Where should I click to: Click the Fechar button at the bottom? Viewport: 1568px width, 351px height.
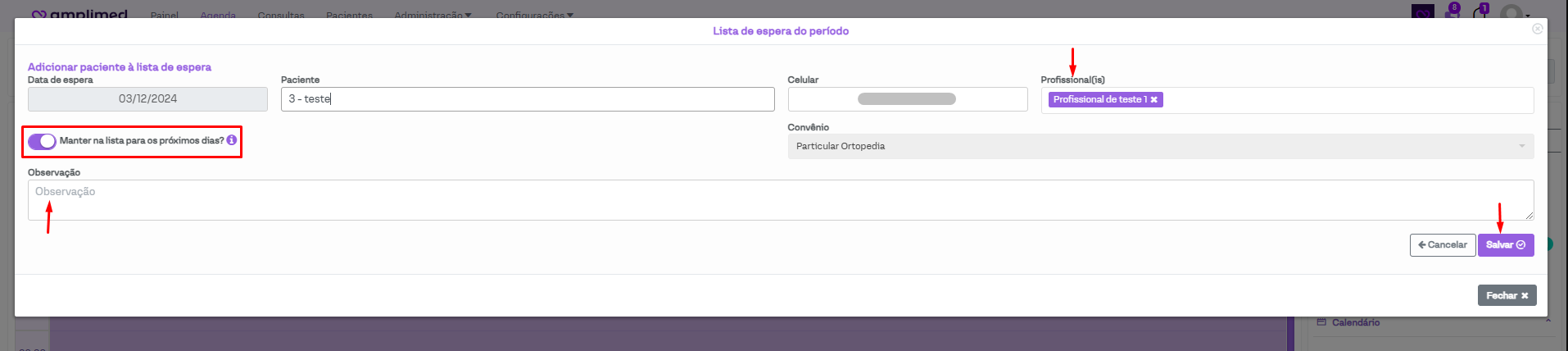tap(1507, 295)
